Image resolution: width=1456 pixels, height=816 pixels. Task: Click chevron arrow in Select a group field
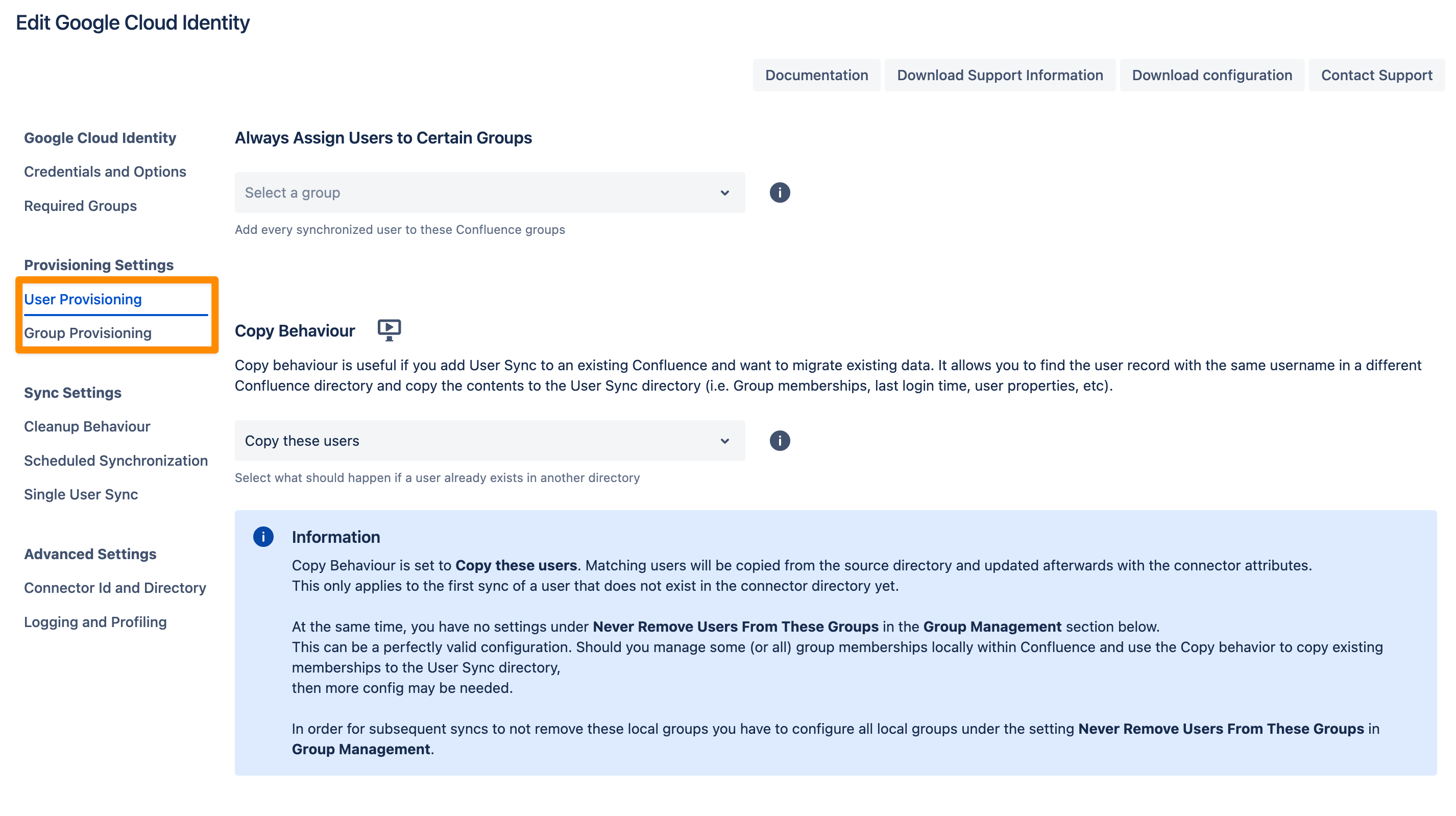(x=724, y=193)
